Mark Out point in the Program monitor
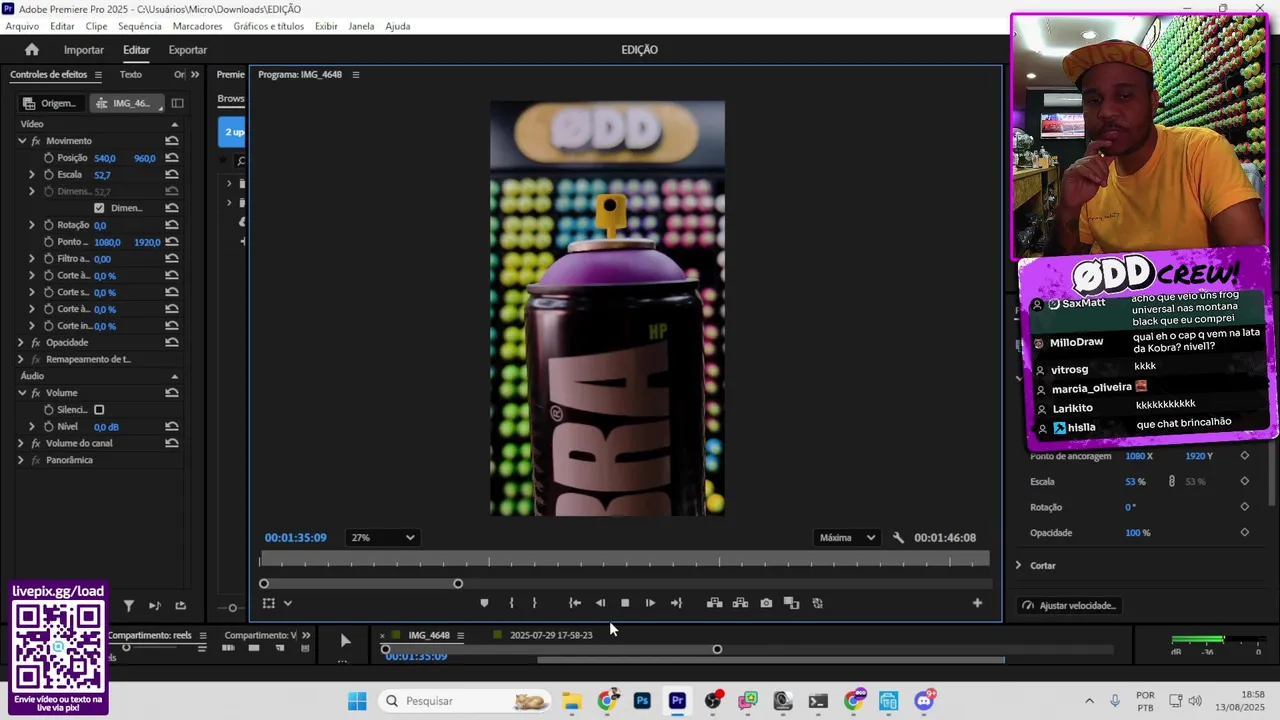Screen dimensions: 1280x720 (x=534, y=603)
